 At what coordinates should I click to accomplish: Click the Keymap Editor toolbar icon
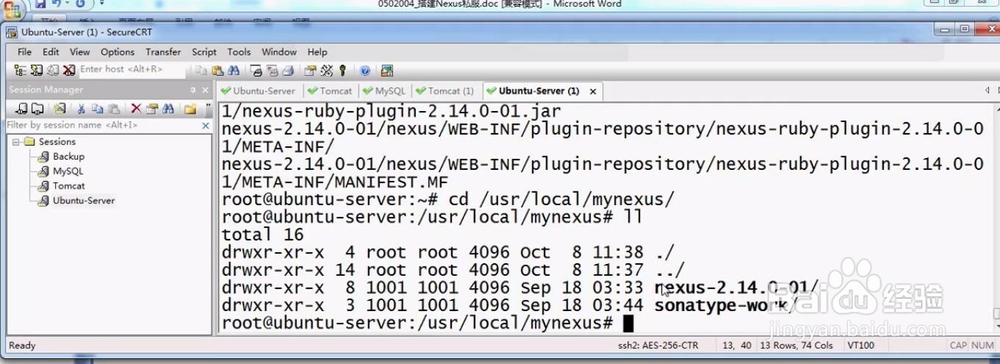coord(327,70)
